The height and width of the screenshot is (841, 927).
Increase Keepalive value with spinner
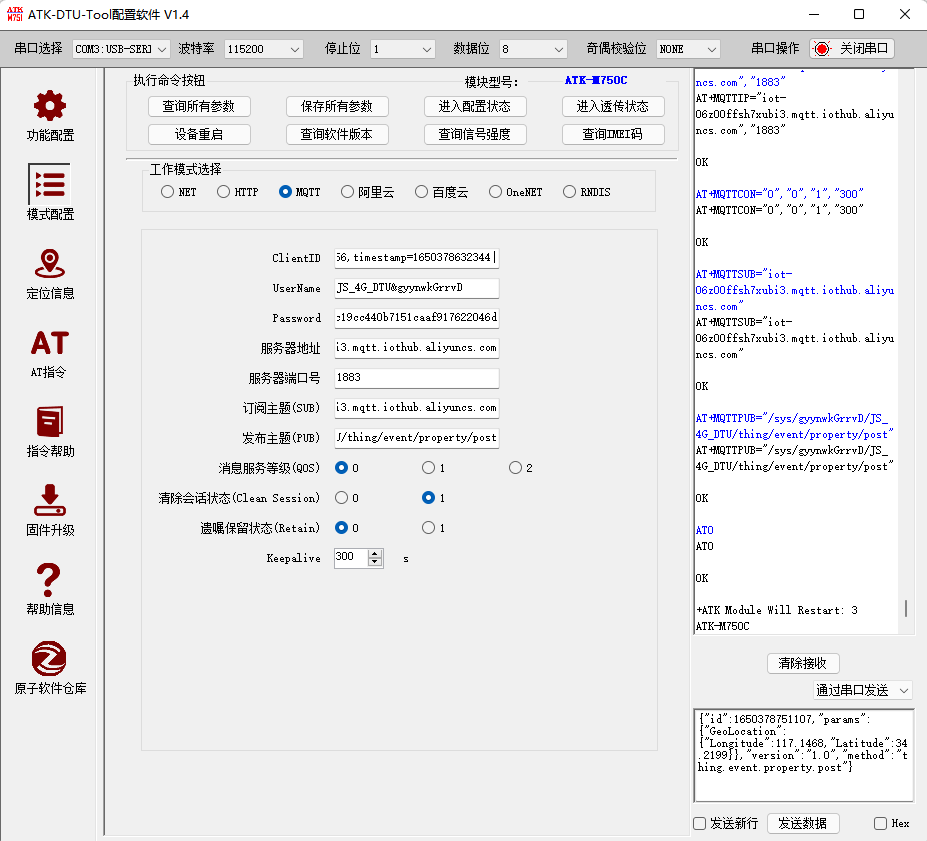[x=377, y=553]
